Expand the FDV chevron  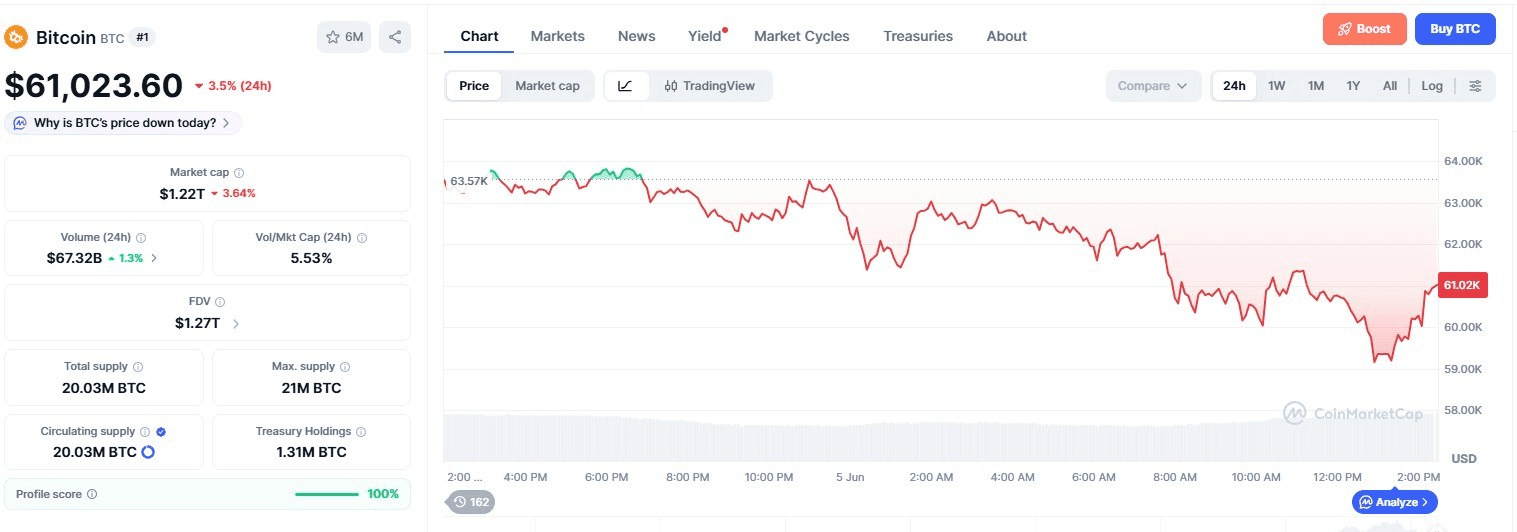coord(235,323)
